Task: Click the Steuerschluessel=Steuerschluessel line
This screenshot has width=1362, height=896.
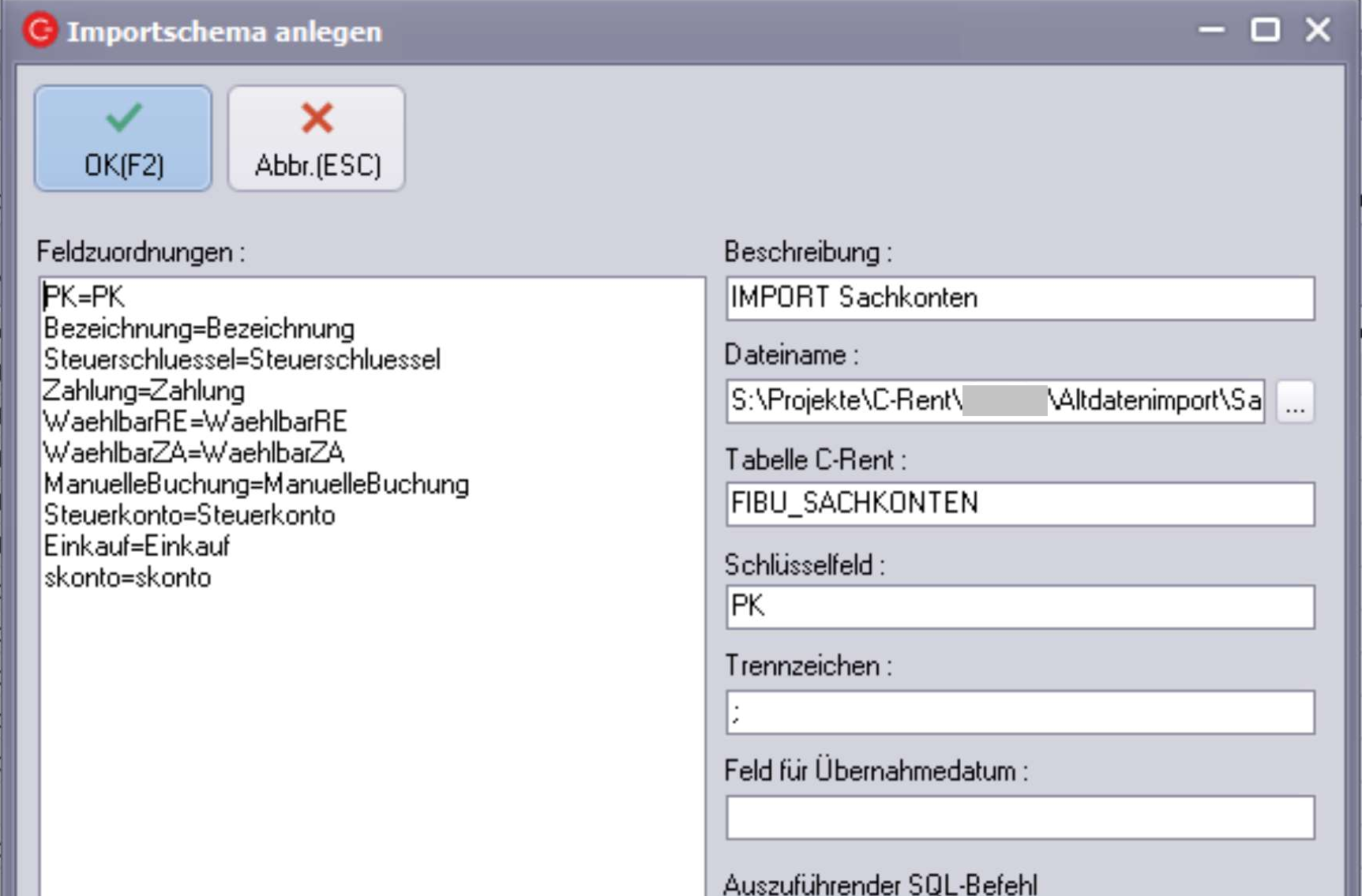Action: click(x=242, y=360)
